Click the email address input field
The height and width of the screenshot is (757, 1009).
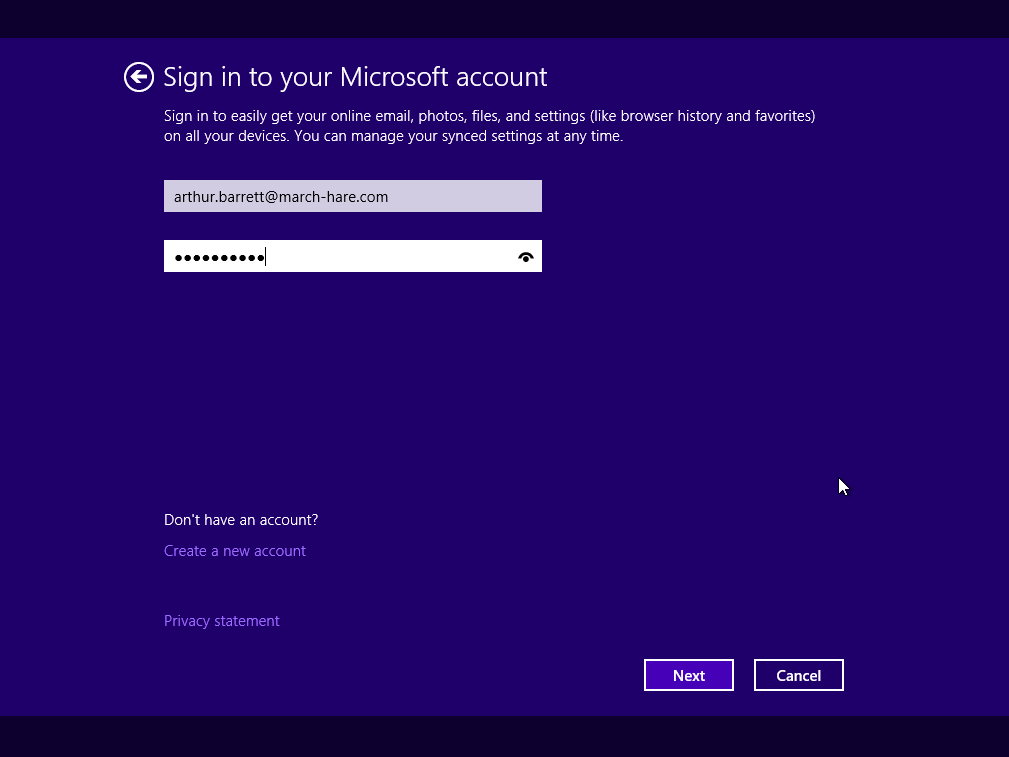(353, 196)
